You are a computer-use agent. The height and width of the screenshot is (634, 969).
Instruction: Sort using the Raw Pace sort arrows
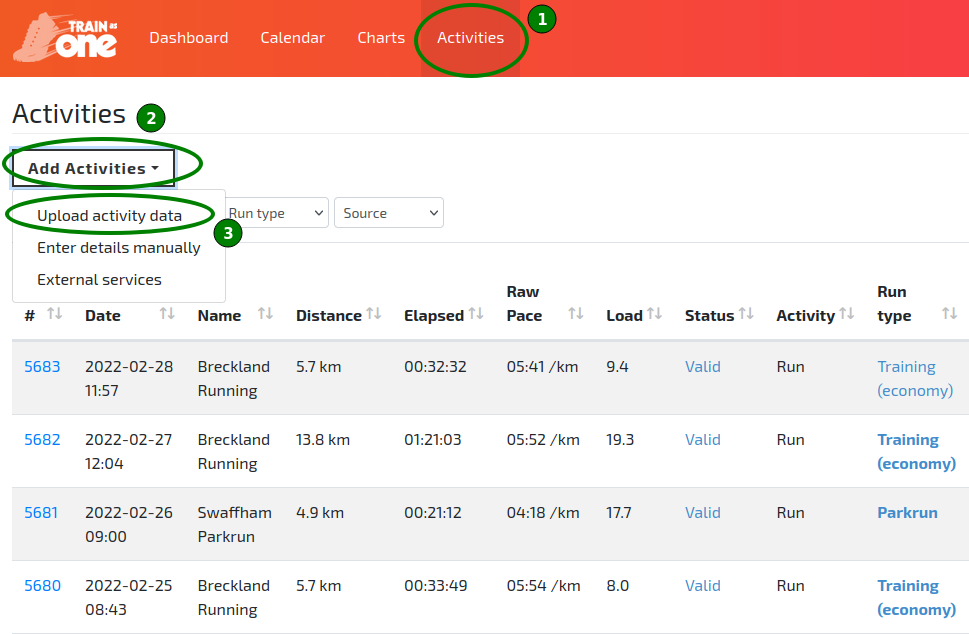[577, 315]
